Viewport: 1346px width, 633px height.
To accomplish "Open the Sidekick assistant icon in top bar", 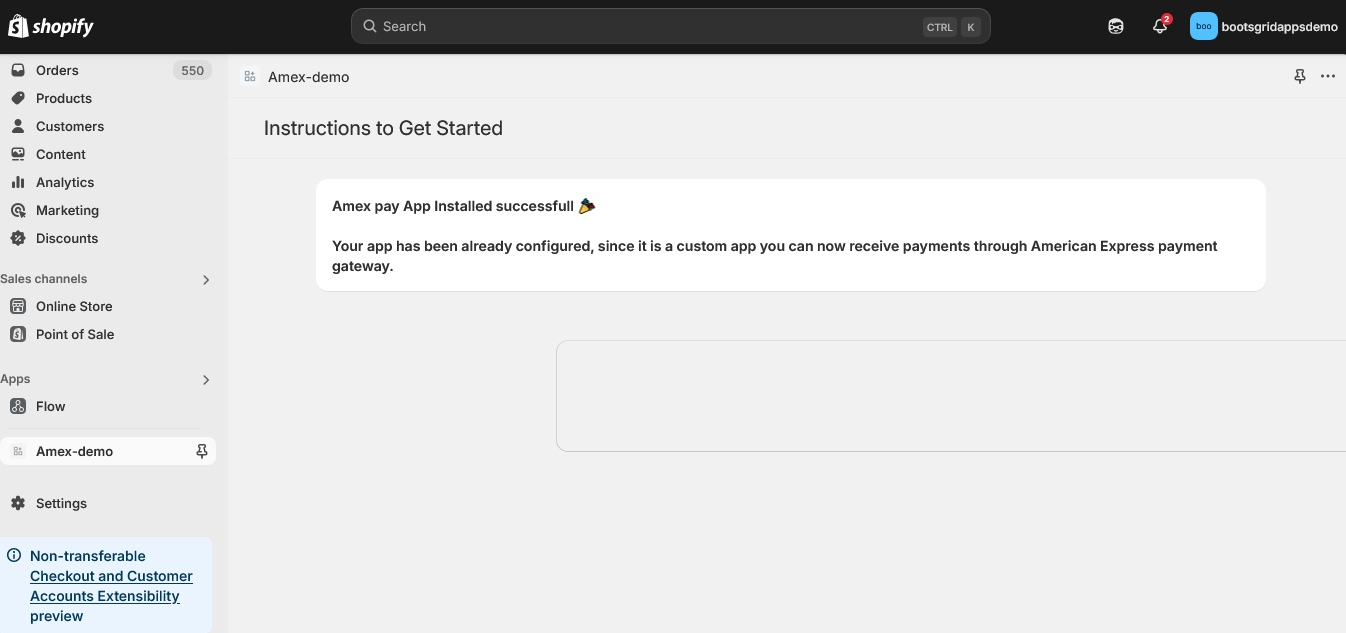I will [x=1116, y=27].
